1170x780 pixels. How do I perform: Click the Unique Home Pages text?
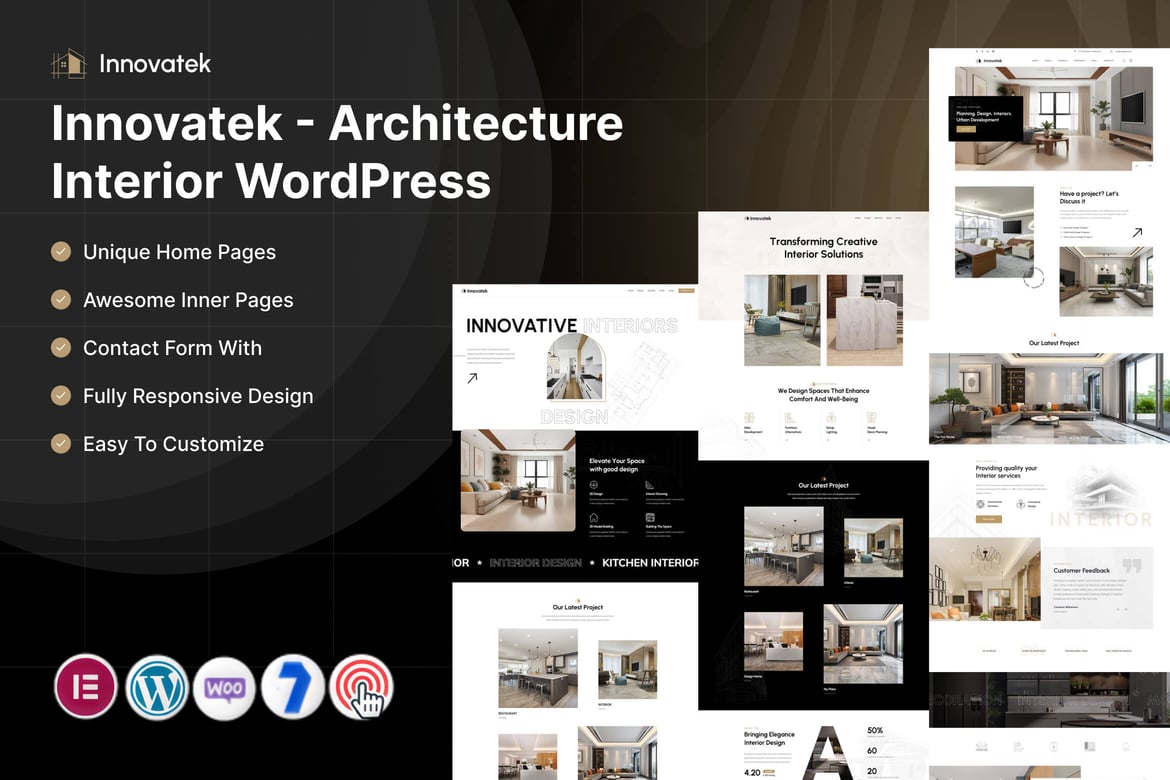[180, 252]
